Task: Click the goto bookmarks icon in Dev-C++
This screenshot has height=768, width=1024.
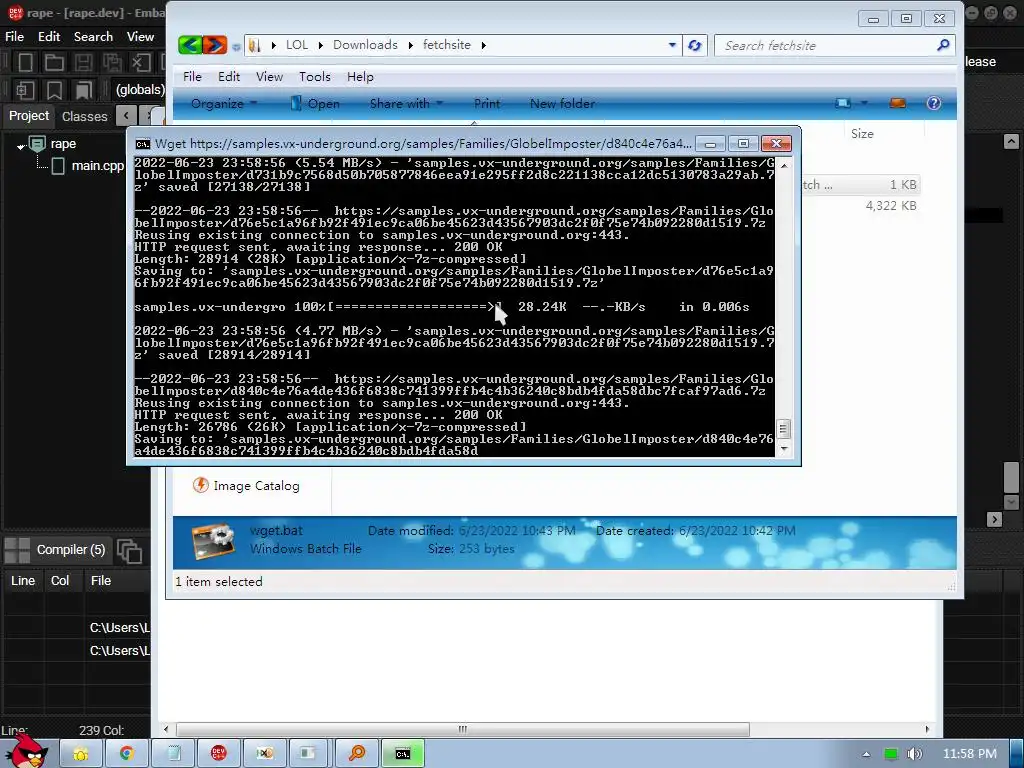Action: point(83,89)
